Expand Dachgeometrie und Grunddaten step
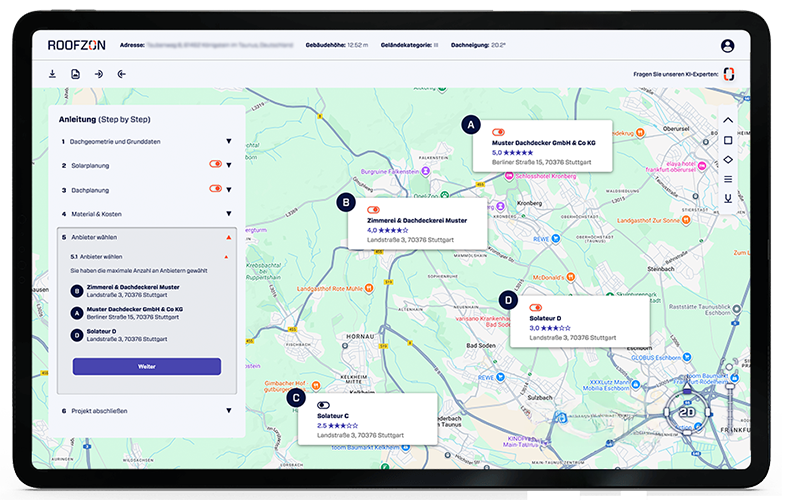The image size is (786, 500). click(228, 142)
